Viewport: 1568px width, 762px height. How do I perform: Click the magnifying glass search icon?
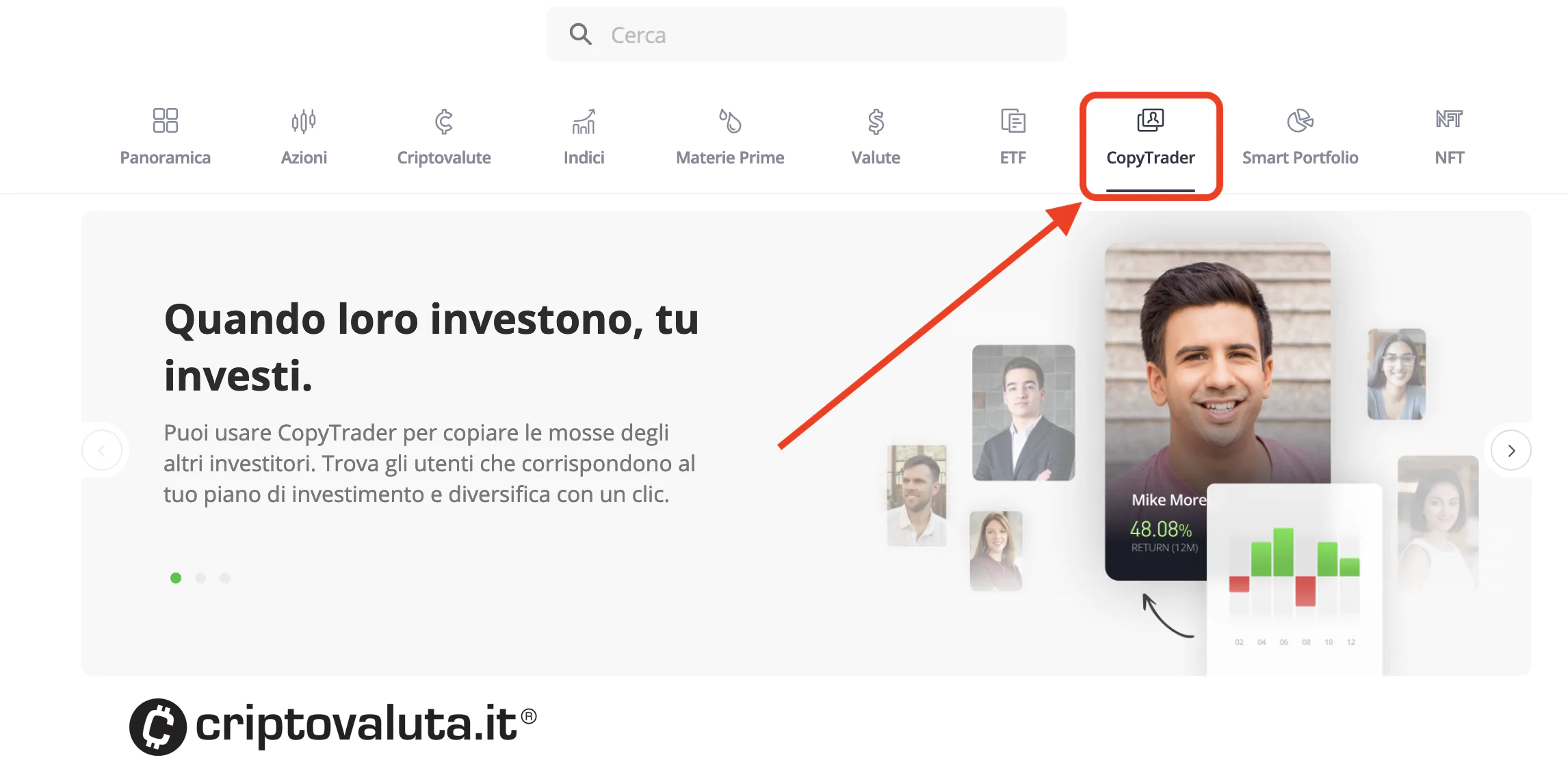point(581,34)
